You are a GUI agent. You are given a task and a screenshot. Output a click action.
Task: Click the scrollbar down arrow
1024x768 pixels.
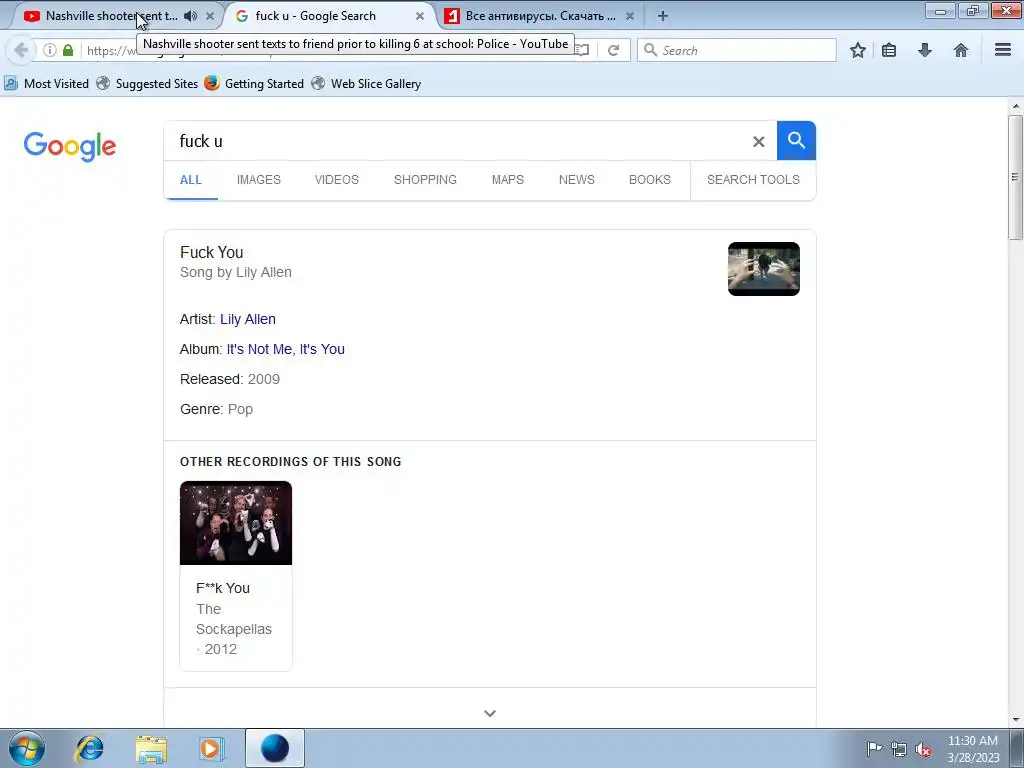click(x=1015, y=720)
